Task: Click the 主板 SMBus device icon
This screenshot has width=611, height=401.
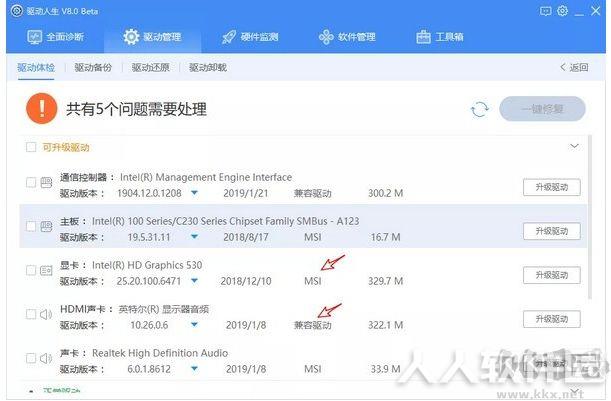Action: coord(46,226)
